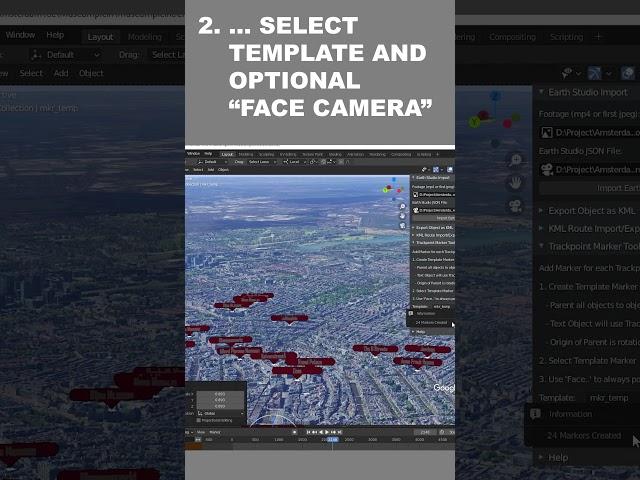
Task: Jump to last frame in inset timeline
Action: tap(340, 432)
